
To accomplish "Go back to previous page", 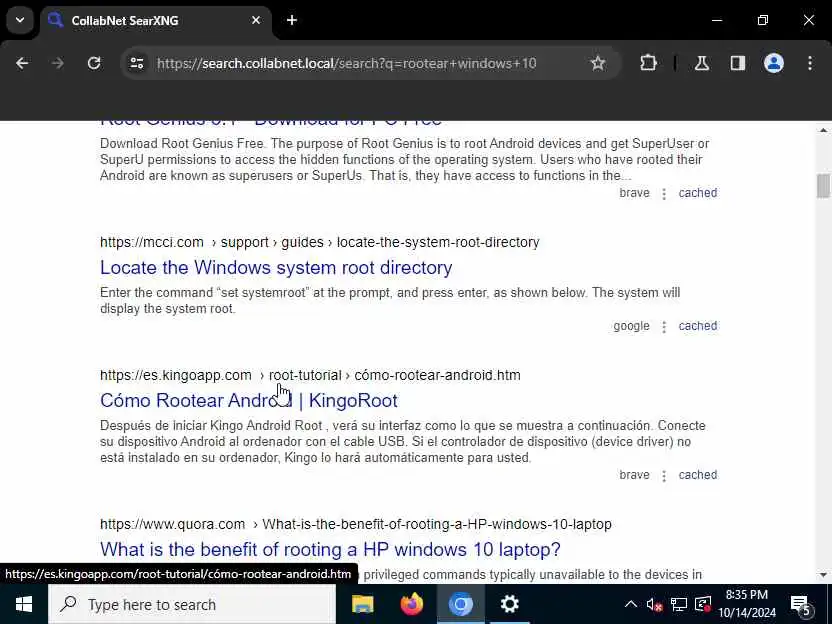I will coord(22,63).
